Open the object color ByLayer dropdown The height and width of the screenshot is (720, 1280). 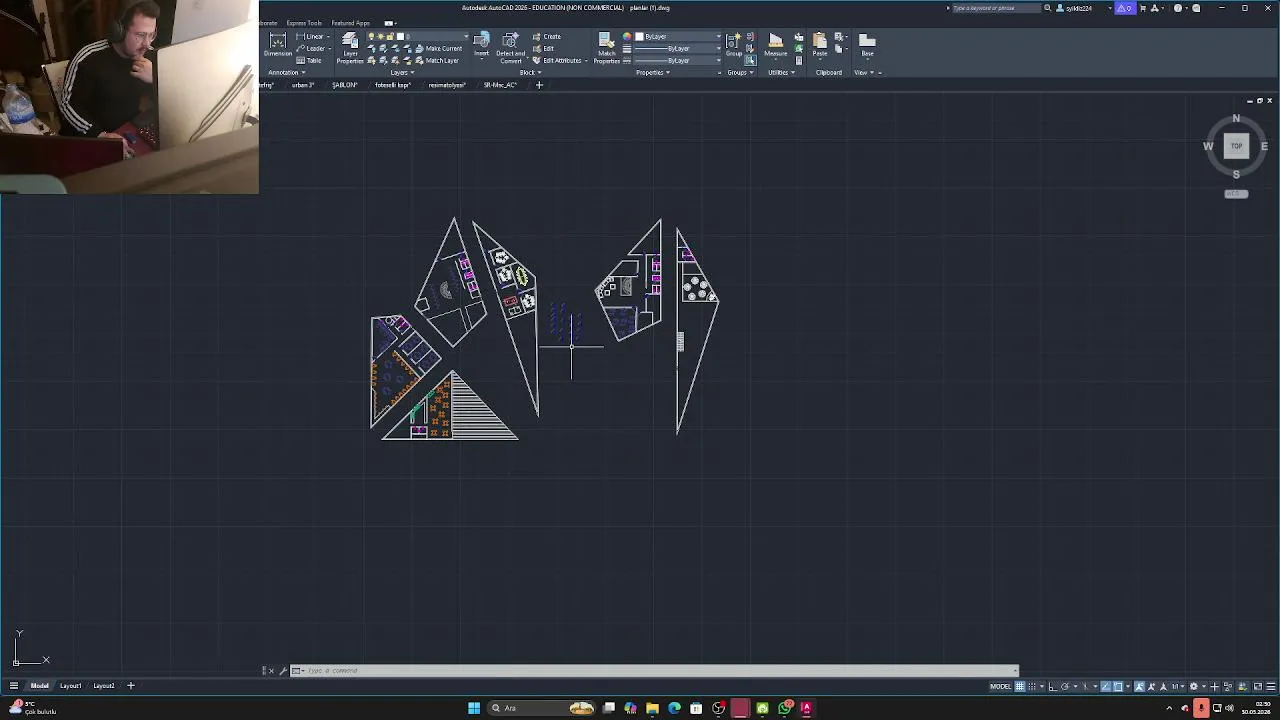point(678,36)
